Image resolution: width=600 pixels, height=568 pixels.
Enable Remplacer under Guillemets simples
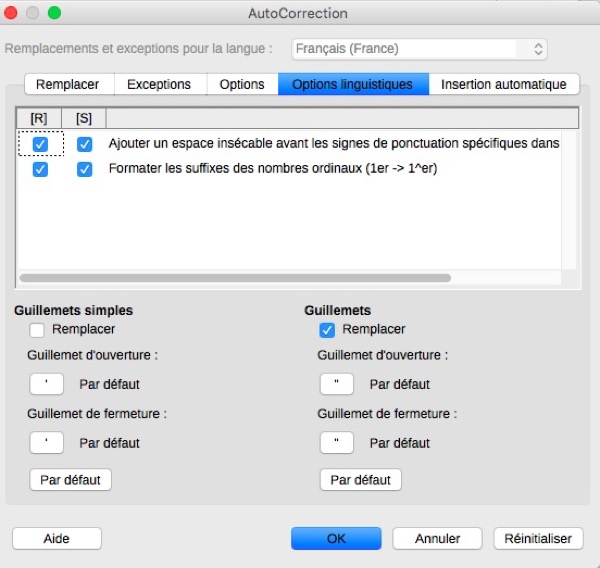(x=37, y=329)
